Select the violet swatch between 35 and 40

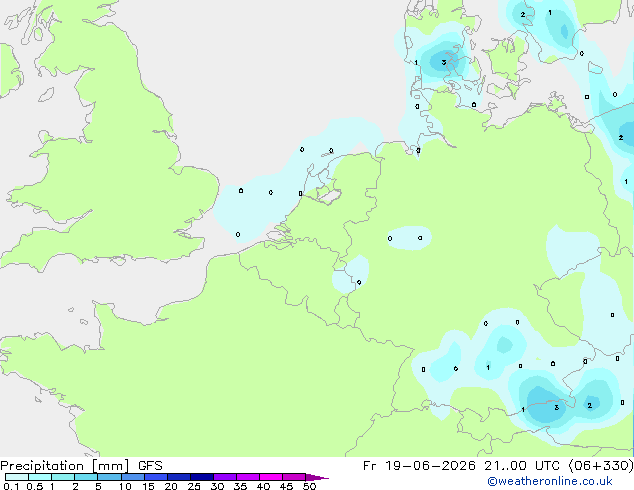pos(248,477)
